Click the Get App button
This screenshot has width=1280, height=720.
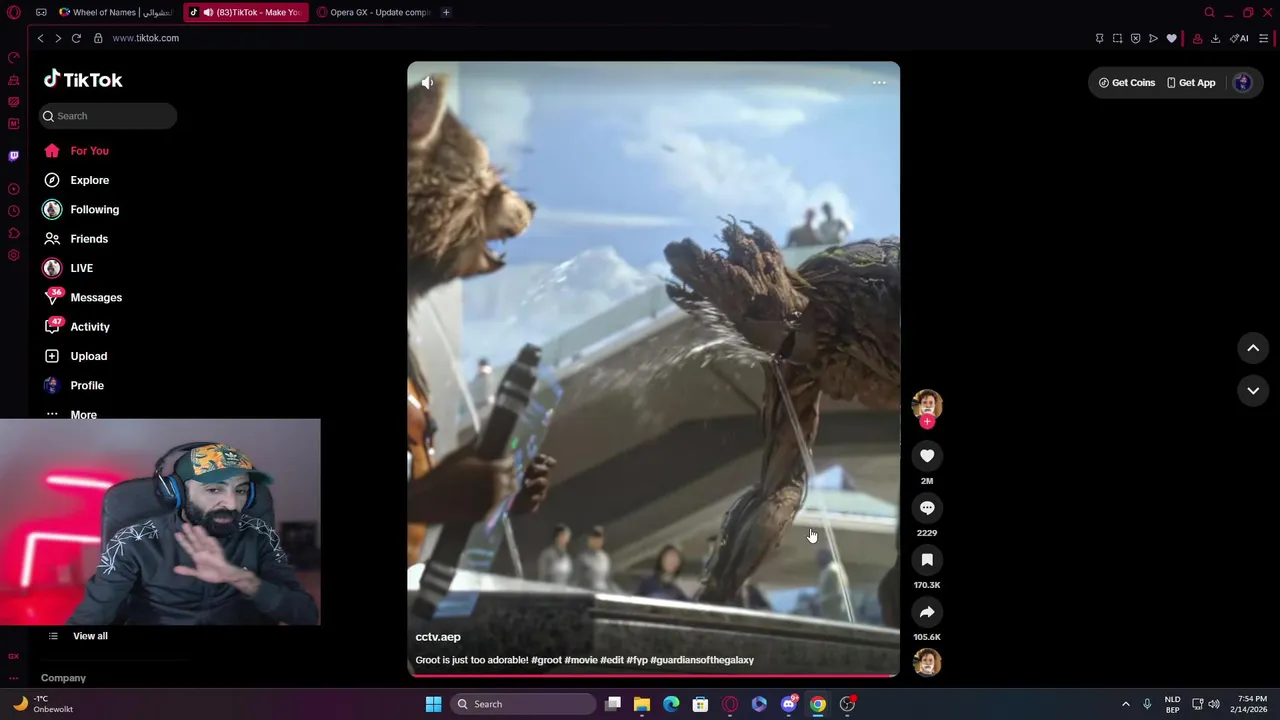[1191, 83]
